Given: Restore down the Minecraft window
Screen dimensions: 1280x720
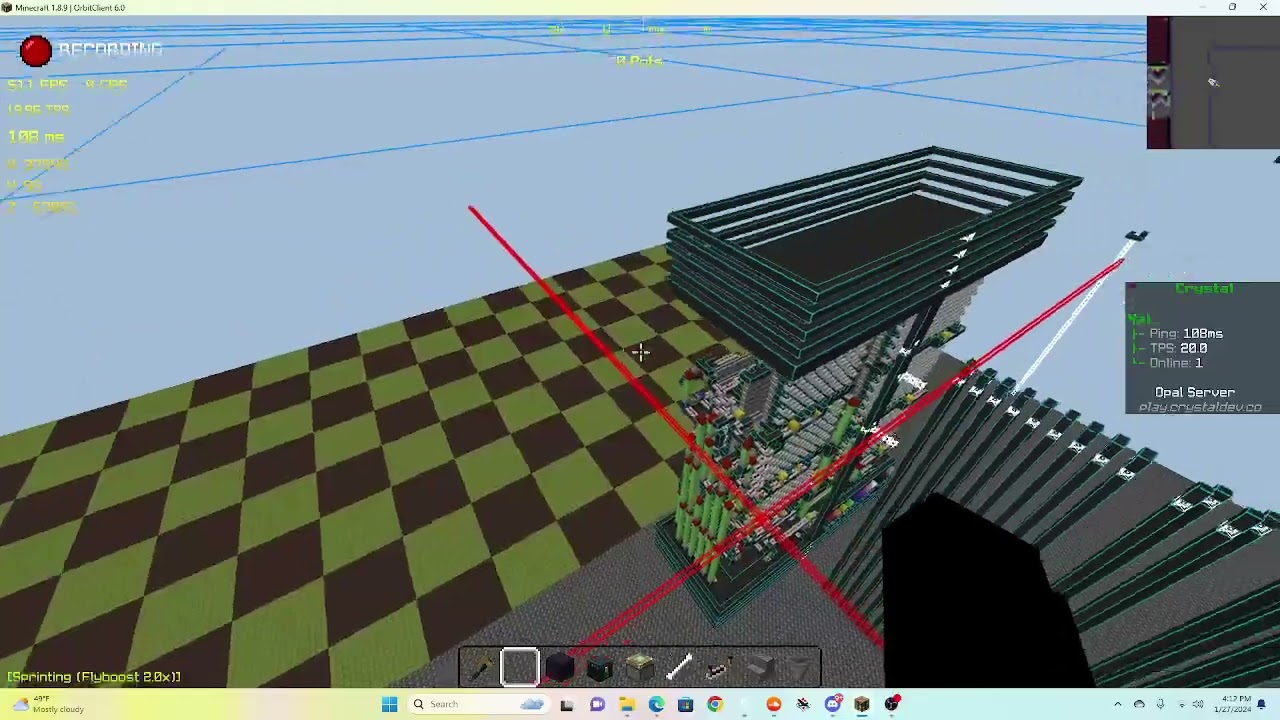Looking at the screenshot, I should [1232, 7].
